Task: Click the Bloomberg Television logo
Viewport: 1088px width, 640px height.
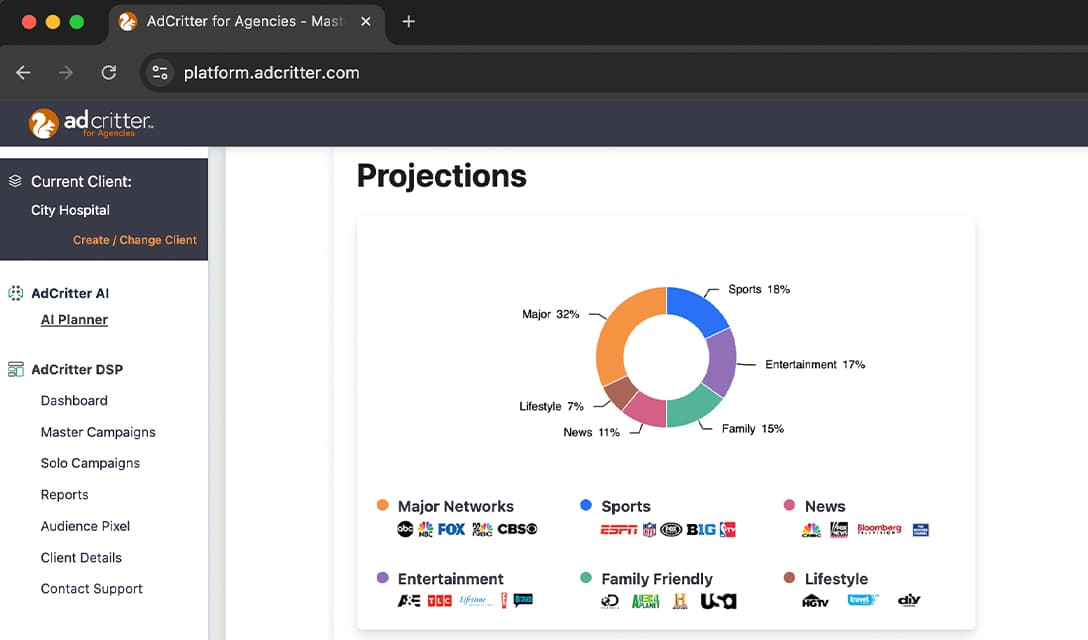Action: point(879,529)
